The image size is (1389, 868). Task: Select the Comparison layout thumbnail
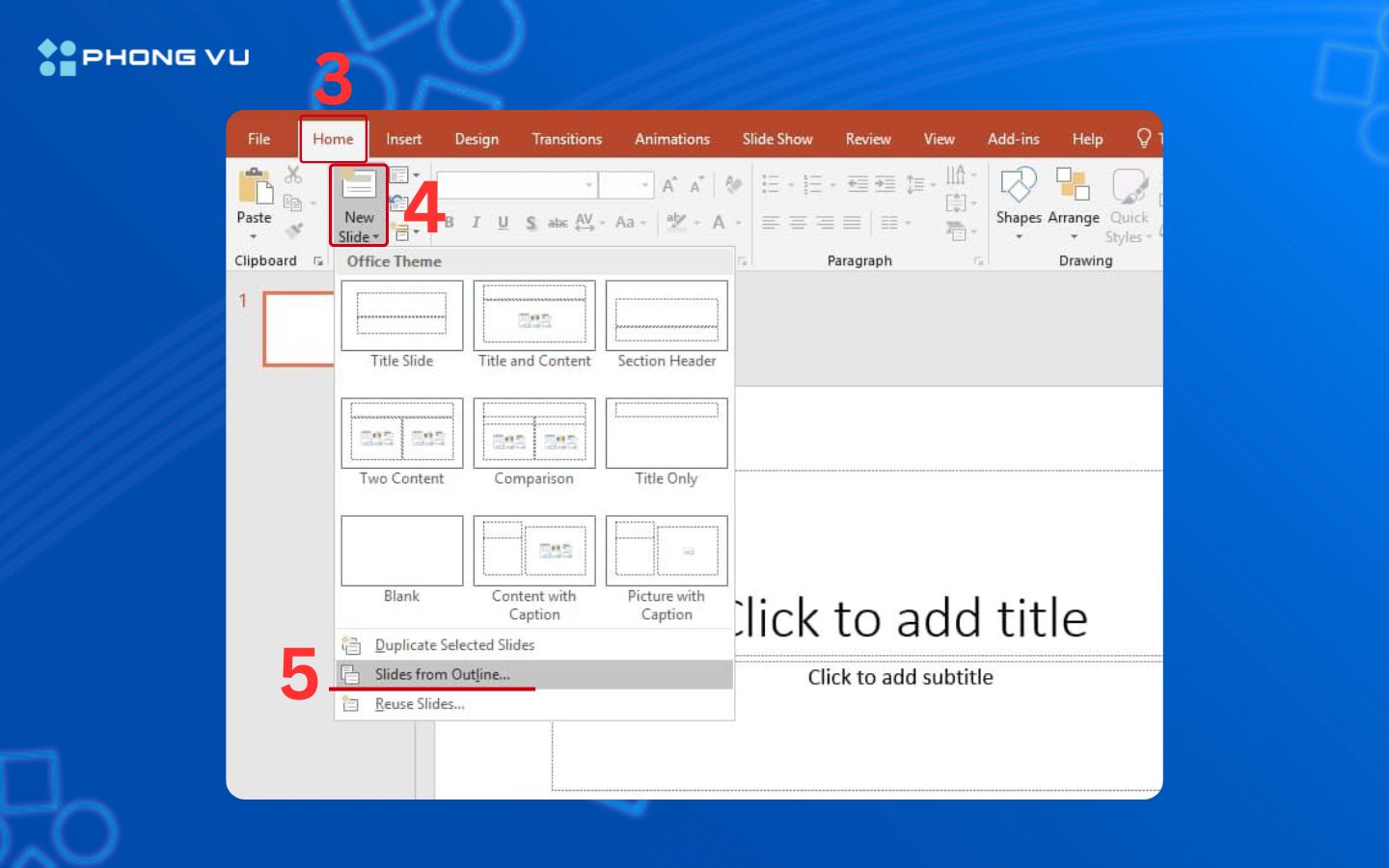pyautogui.click(x=534, y=433)
